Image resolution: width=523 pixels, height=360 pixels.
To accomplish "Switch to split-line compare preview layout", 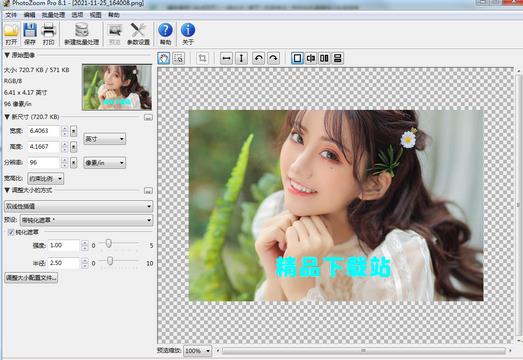I will pyautogui.click(x=311, y=58).
